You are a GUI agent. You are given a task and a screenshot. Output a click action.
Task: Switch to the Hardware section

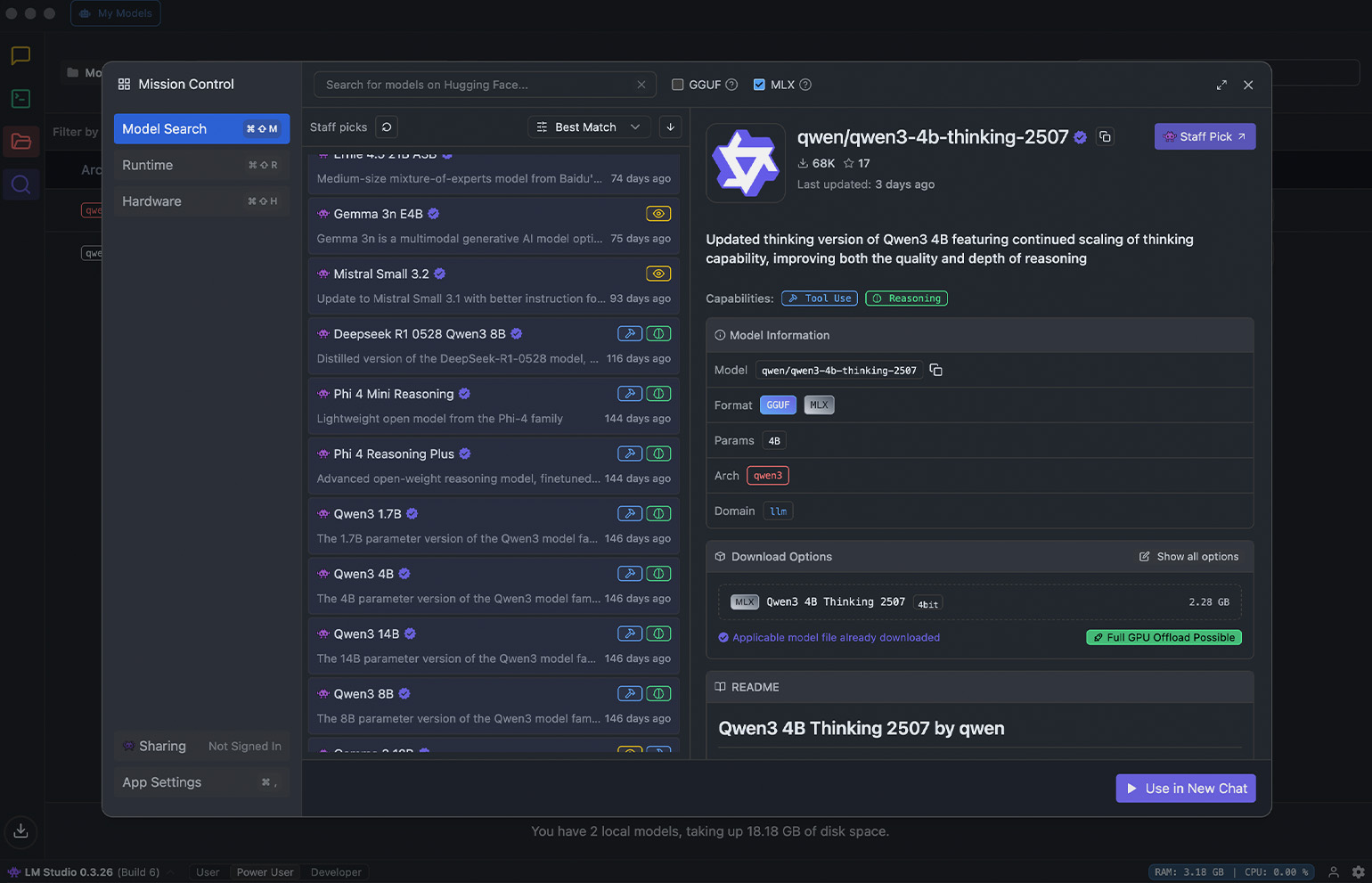[x=201, y=201]
